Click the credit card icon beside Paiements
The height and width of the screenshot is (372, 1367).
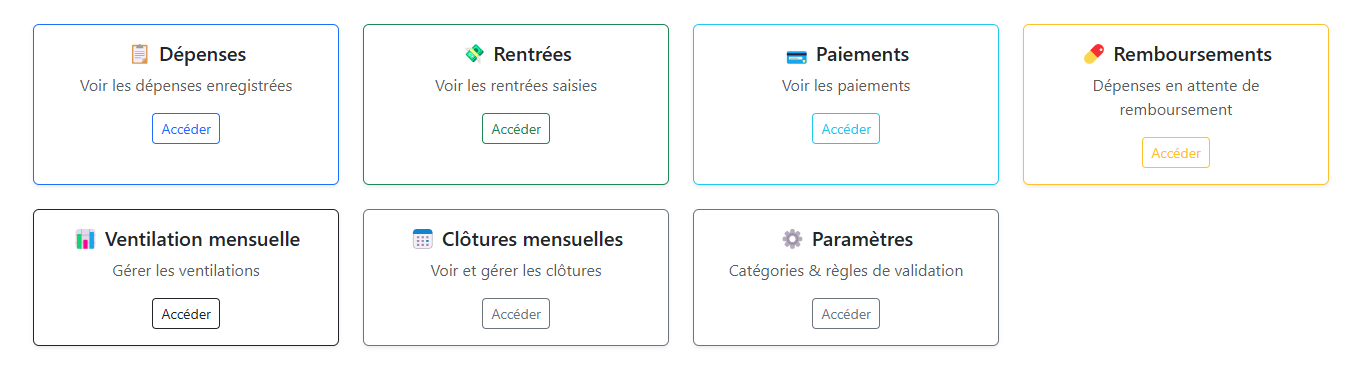tap(796, 55)
